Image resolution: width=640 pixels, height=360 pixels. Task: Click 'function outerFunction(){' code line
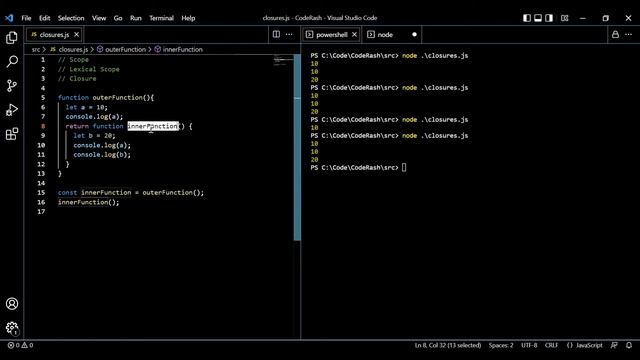pyautogui.click(x=106, y=98)
